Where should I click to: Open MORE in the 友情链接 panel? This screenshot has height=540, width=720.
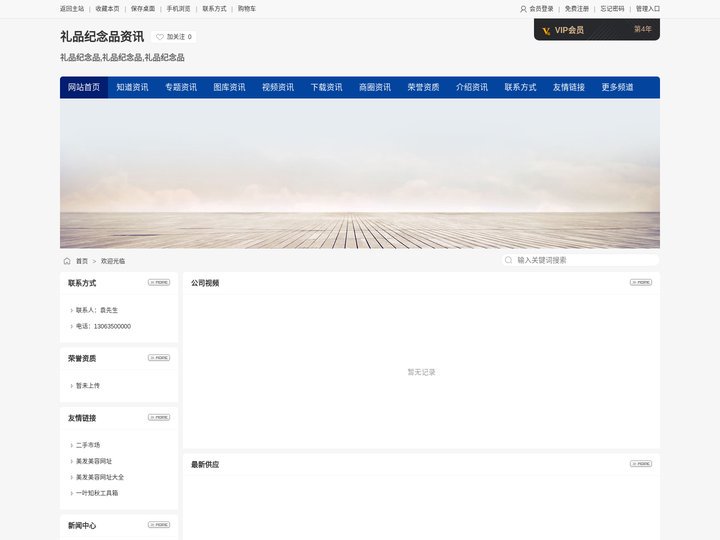(159, 417)
